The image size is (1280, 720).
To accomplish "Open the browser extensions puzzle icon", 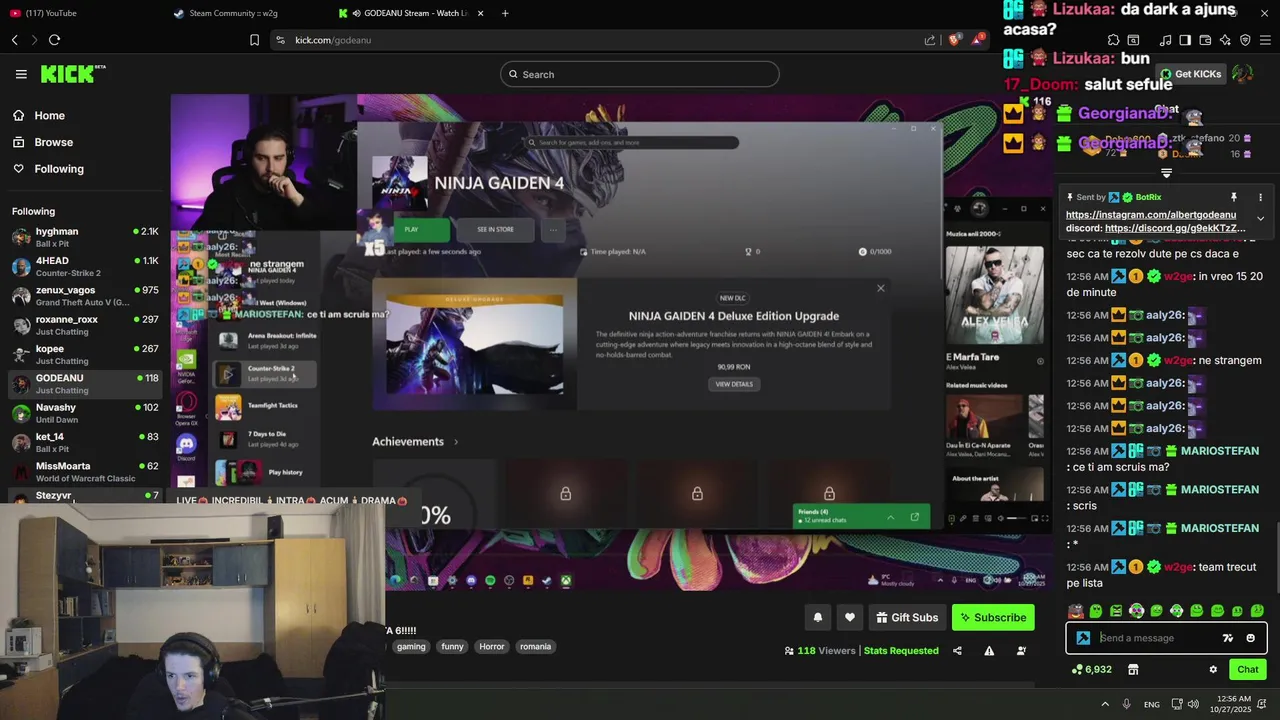I will [1113, 40].
